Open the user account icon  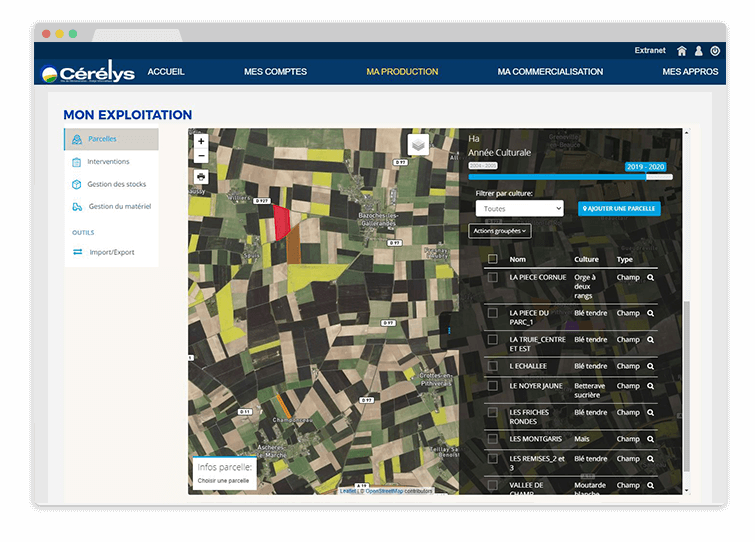tap(699, 51)
